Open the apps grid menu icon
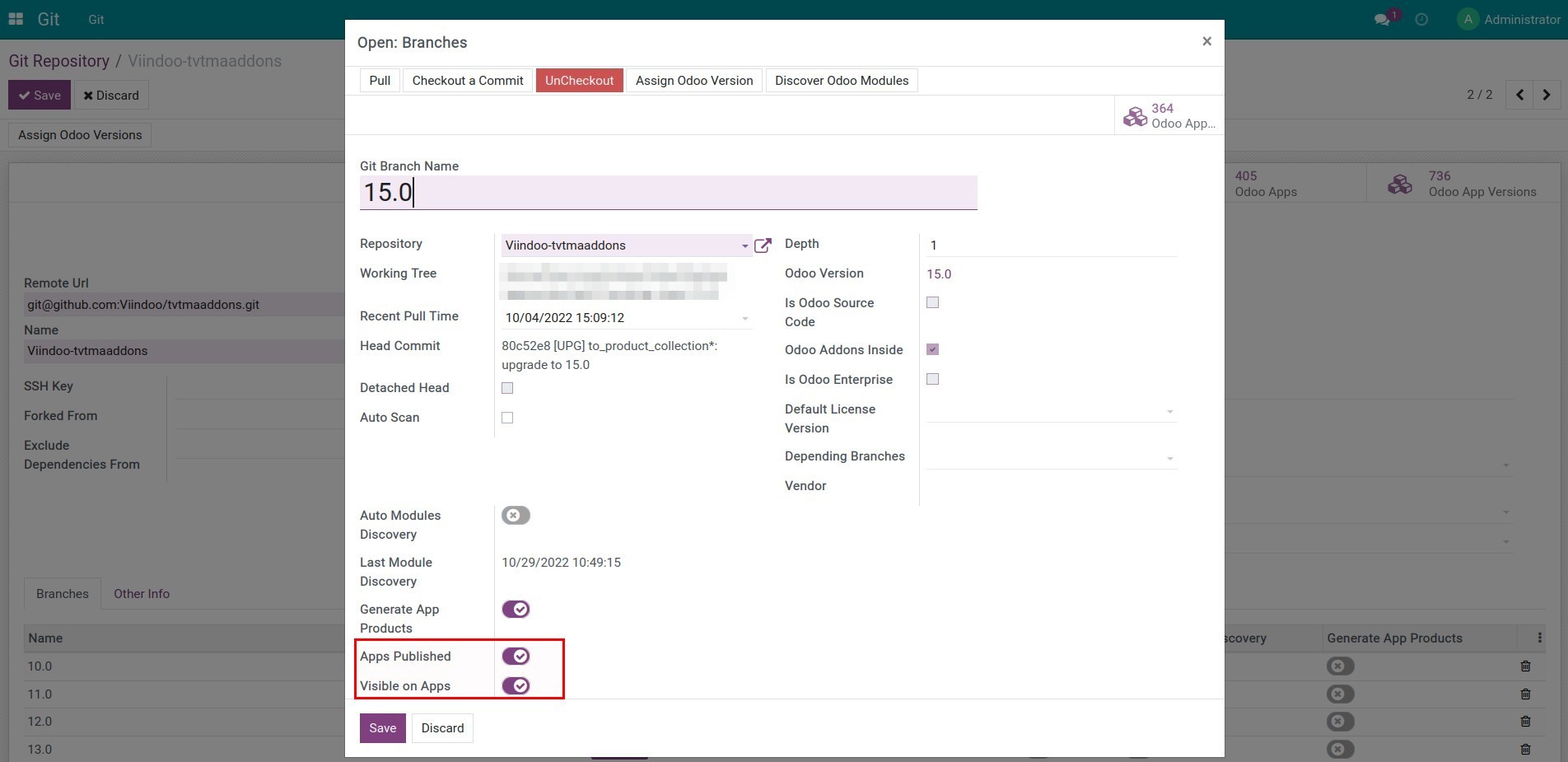Image resolution: width=1568 pixels, height=762 pixels. pos(16,19)
